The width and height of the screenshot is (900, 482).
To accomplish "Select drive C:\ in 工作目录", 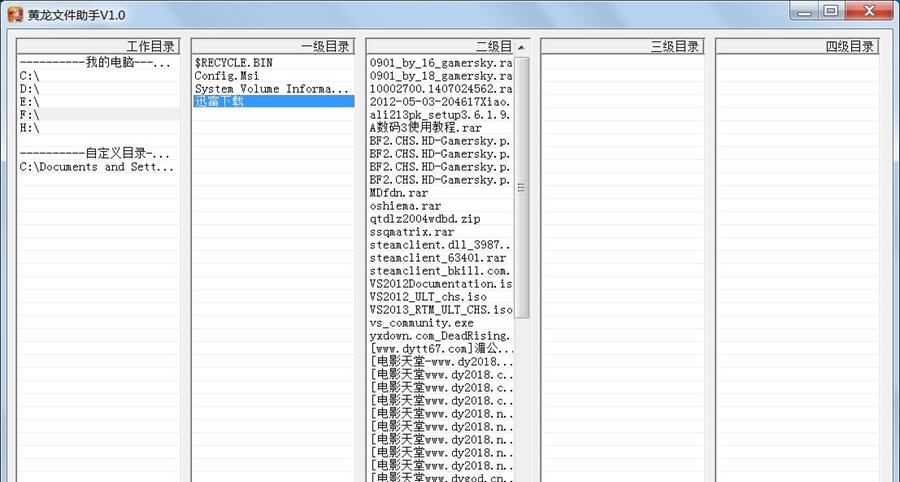I will pyautogui.click(x=98, y=76).
